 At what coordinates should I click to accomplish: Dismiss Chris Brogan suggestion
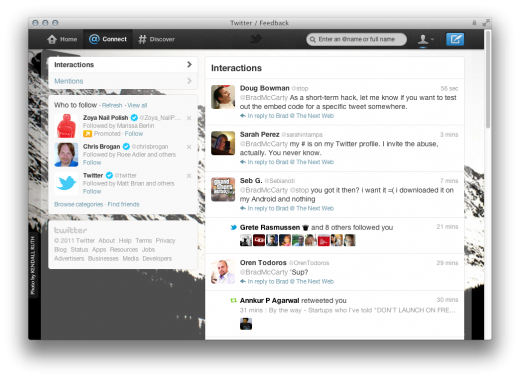point(189,147)
